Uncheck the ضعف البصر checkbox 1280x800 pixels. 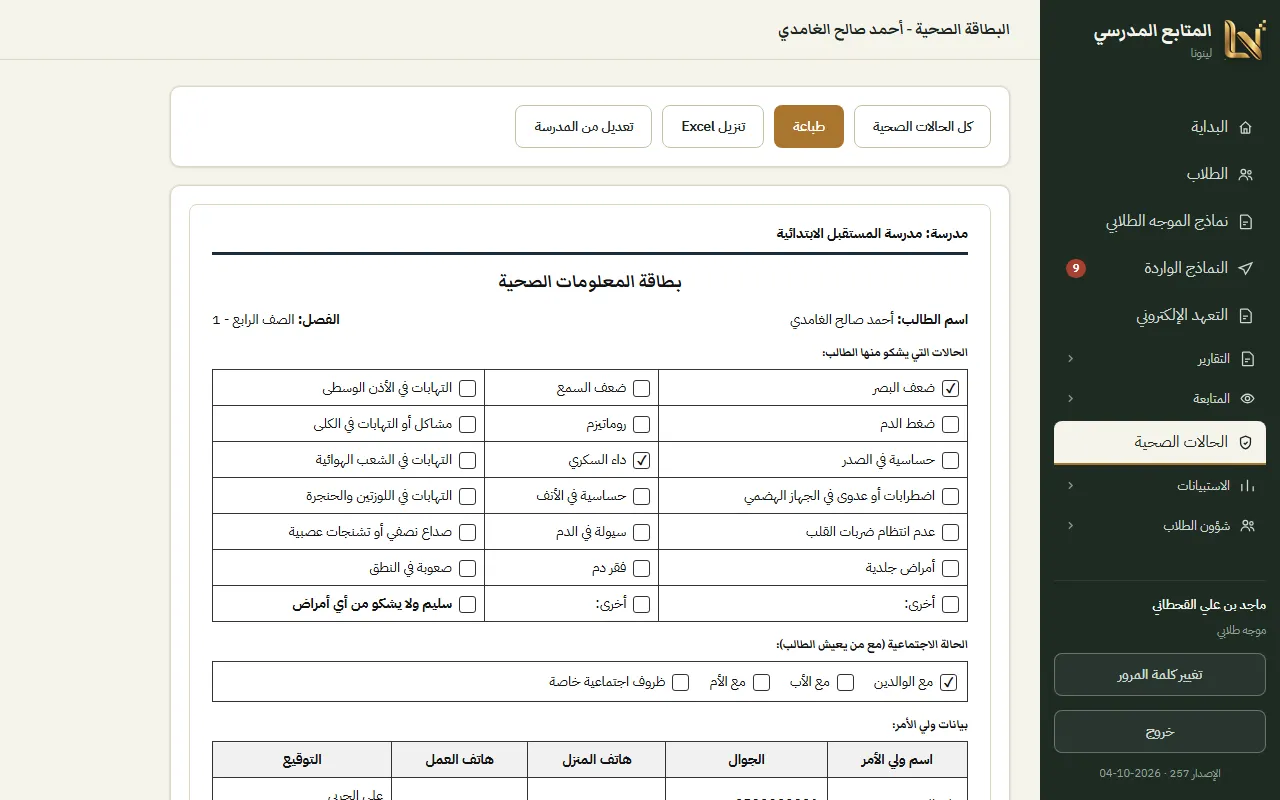[950, 388]
